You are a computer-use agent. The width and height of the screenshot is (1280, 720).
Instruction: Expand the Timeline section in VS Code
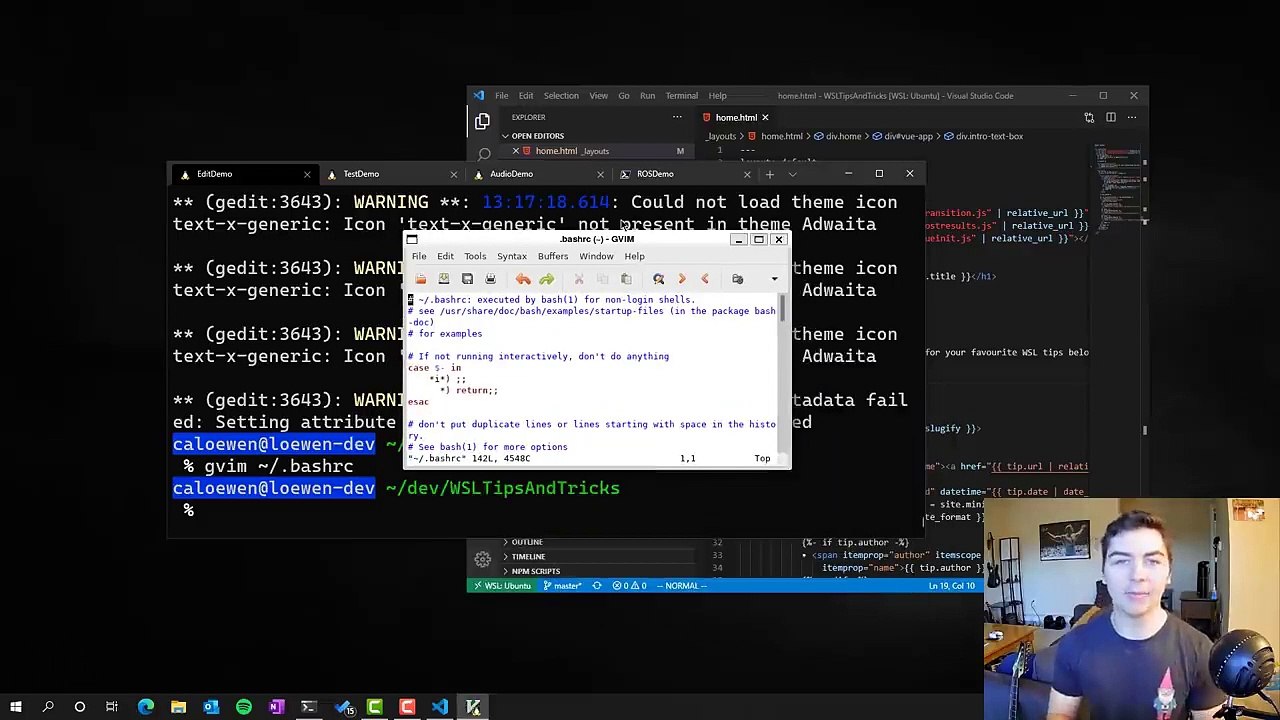[x=528, y=557]
